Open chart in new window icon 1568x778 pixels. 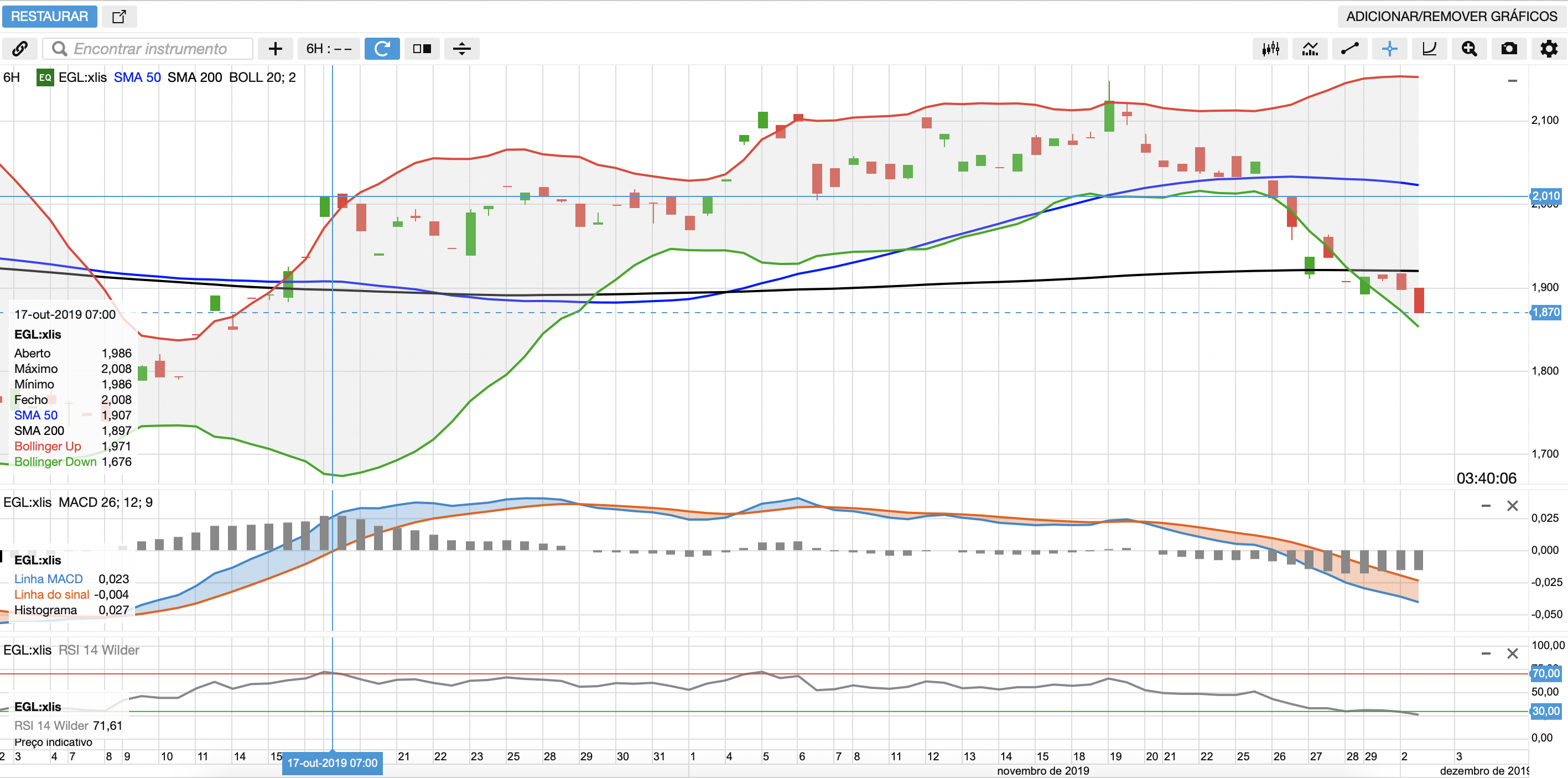pyautogui.click(x=120, y=17)
